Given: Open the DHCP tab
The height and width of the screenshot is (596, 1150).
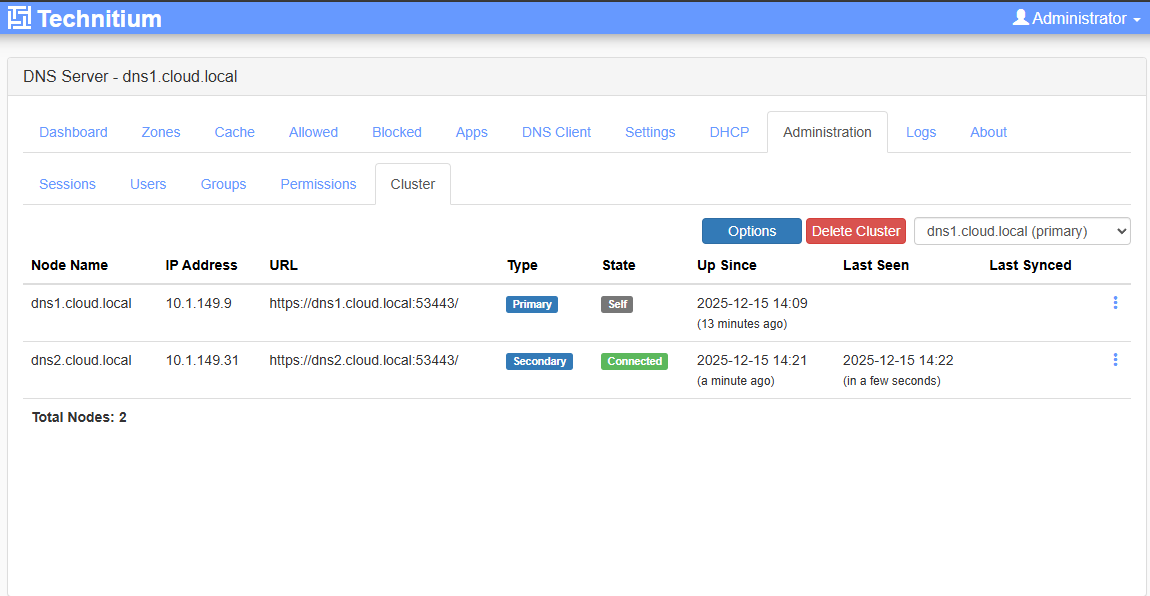Looking at the screenshot, I should pos(729,132).
